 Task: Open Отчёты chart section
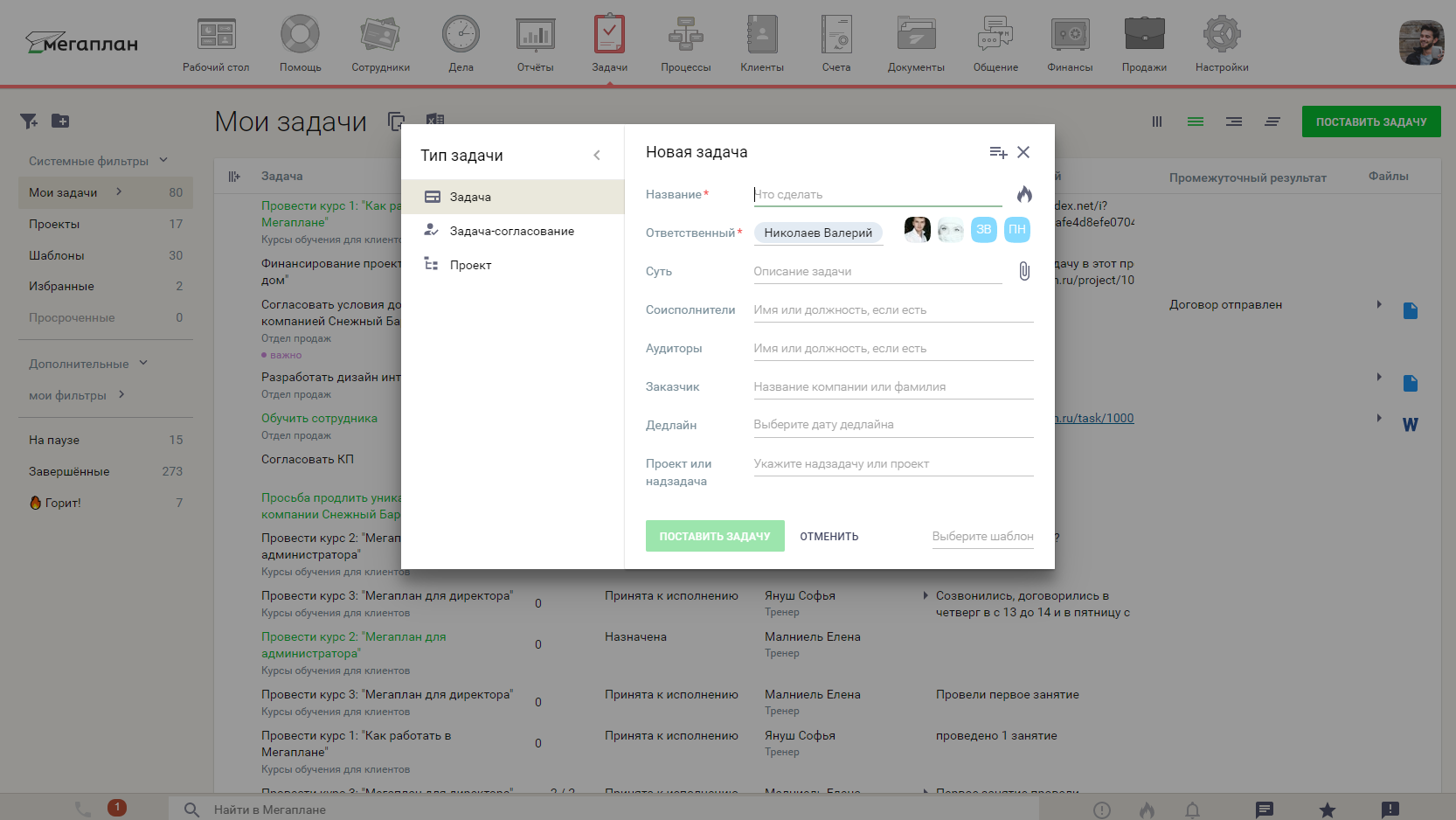coord(535,44)
